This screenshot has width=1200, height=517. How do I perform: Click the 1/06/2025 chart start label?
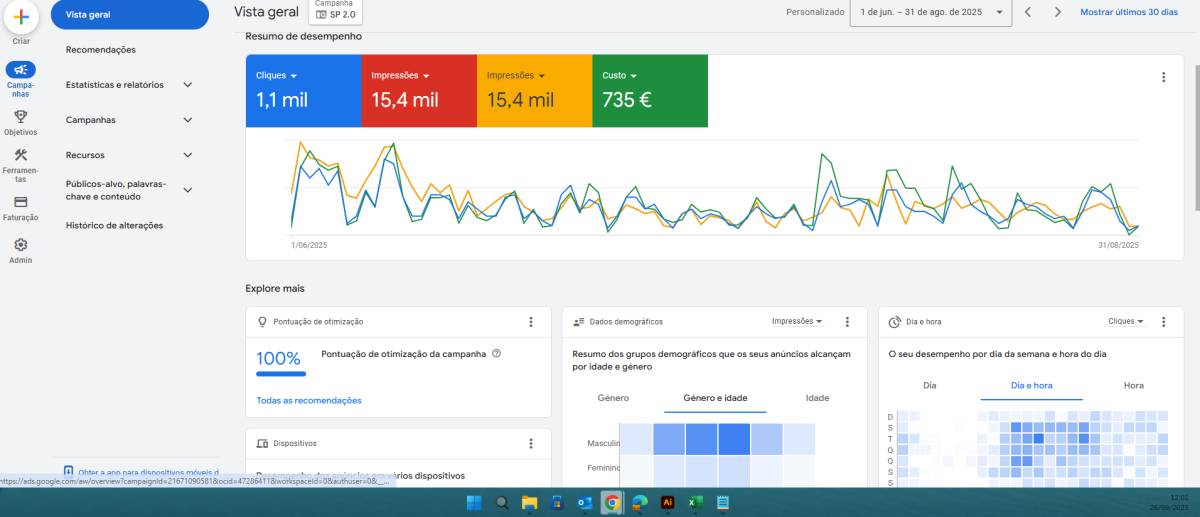click(x=309, y=245)
